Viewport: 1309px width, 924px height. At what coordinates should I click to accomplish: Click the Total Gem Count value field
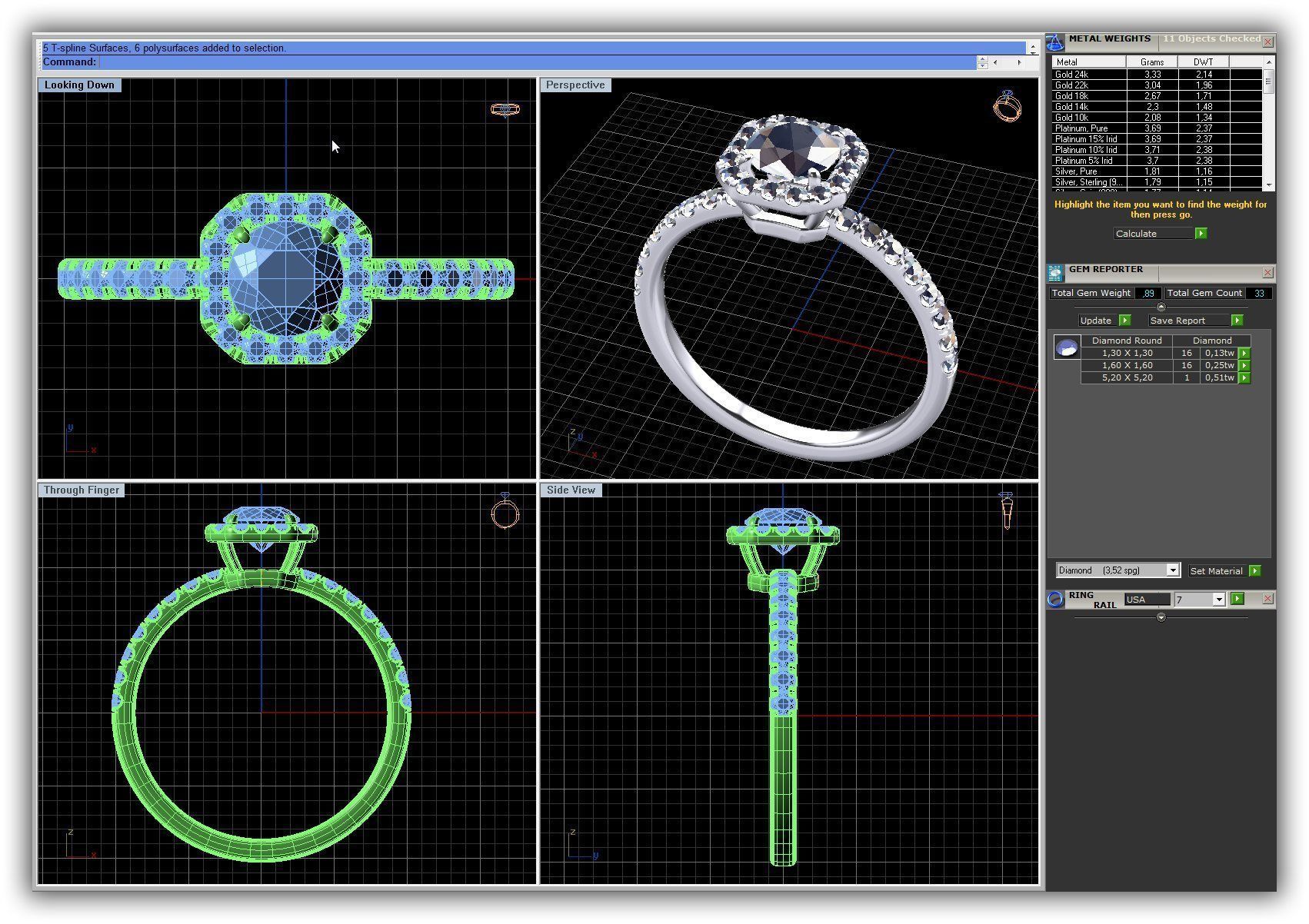[1259, 294]
